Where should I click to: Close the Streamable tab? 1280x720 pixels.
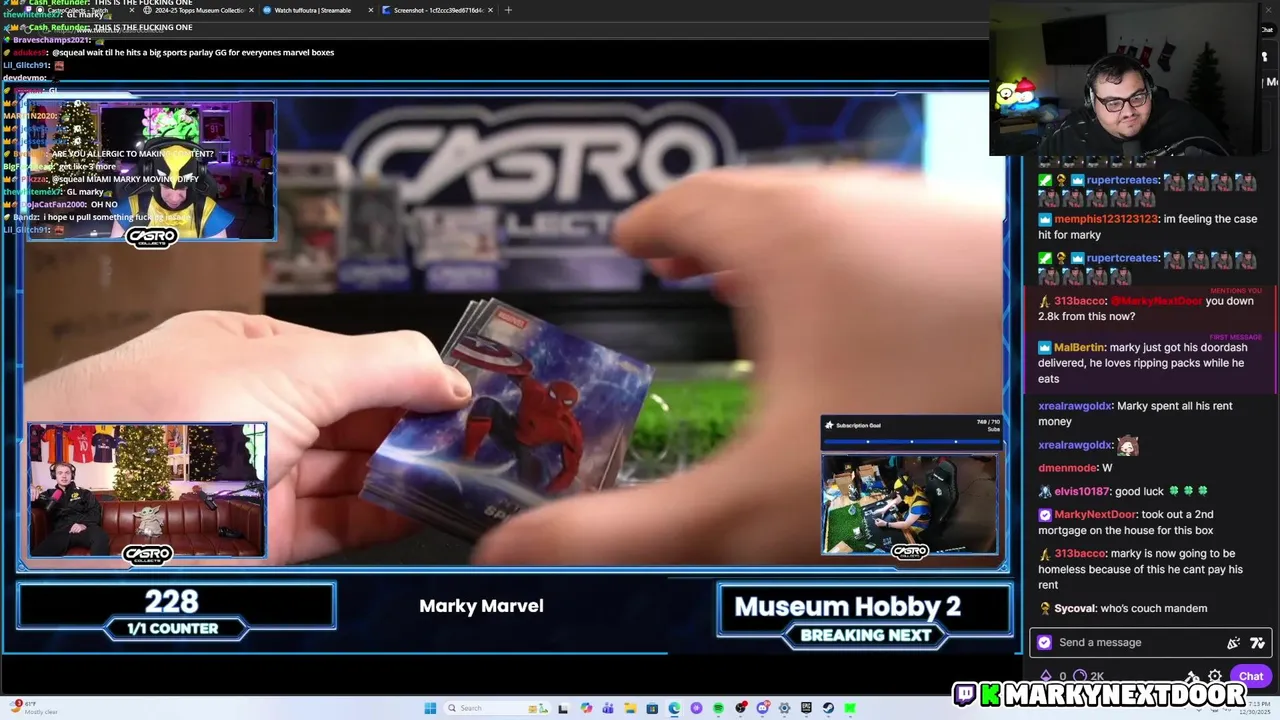click(x=371, y=10)
